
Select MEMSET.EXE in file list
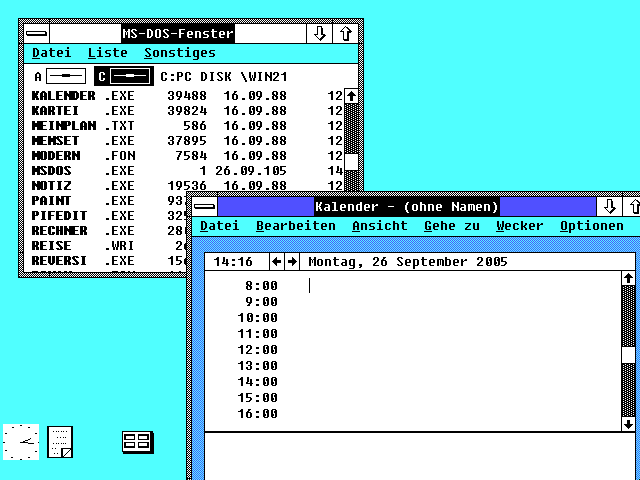point(187,141)
